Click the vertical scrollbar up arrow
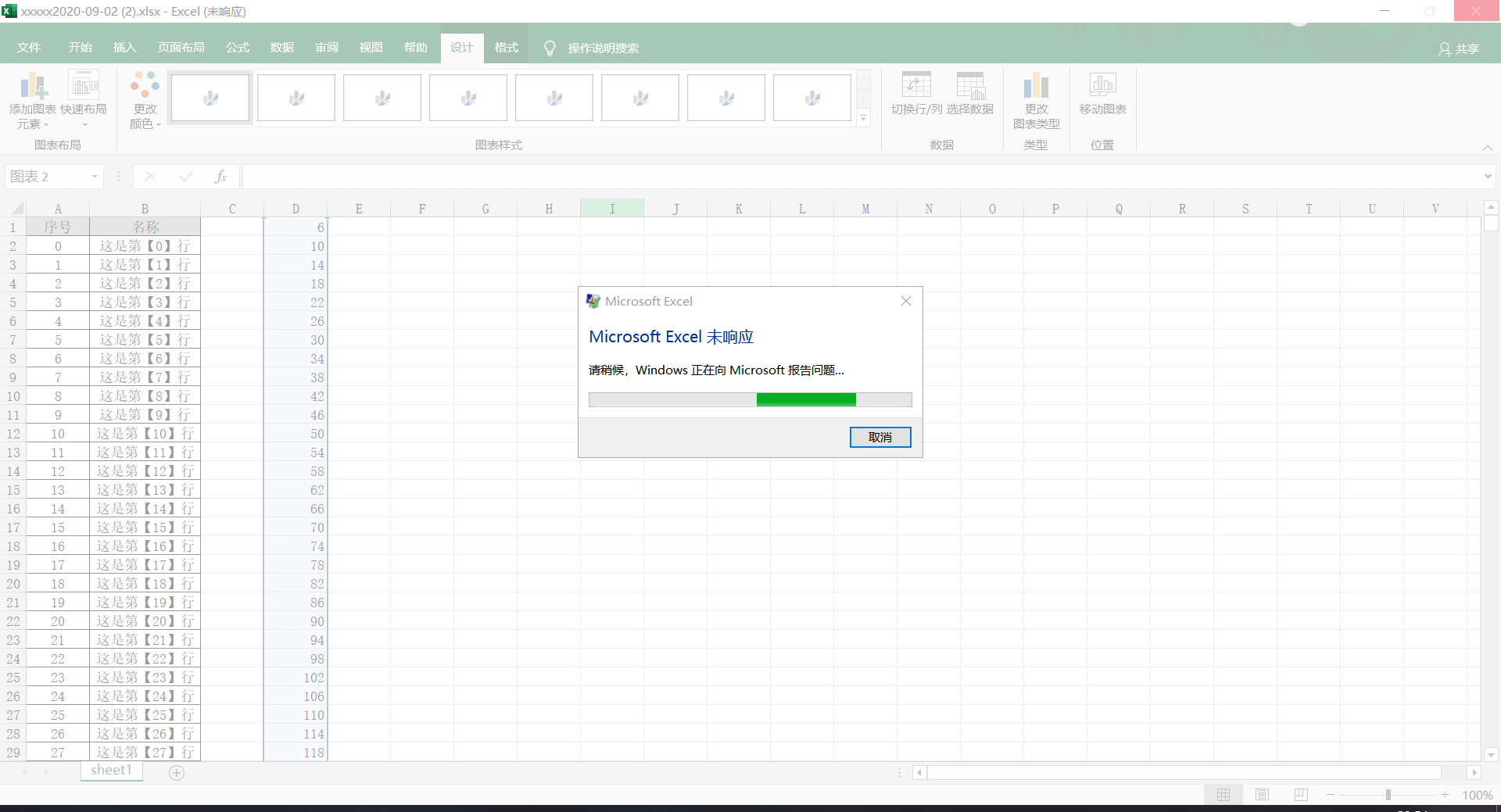1501x812 pixels. tap(1491, 207)
